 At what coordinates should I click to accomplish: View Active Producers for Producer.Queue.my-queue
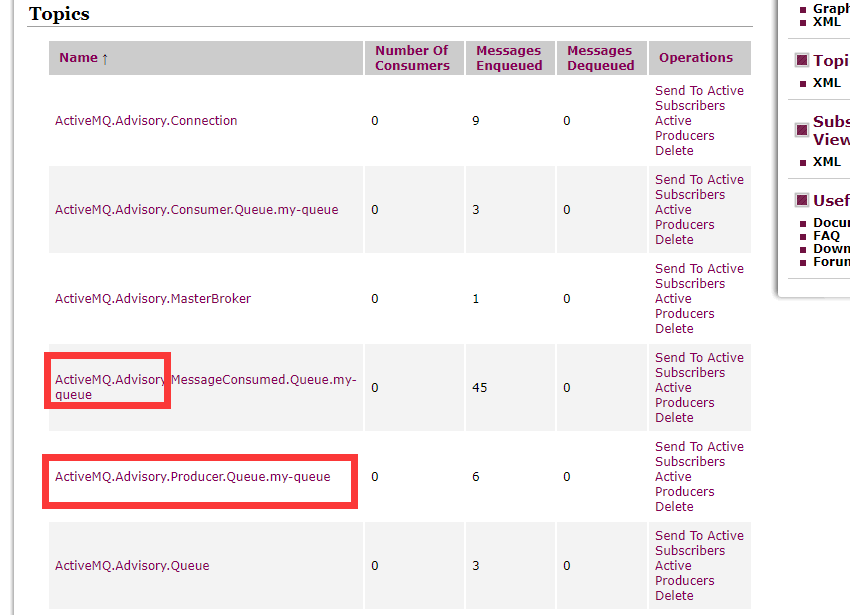click(x=685, y=484)
